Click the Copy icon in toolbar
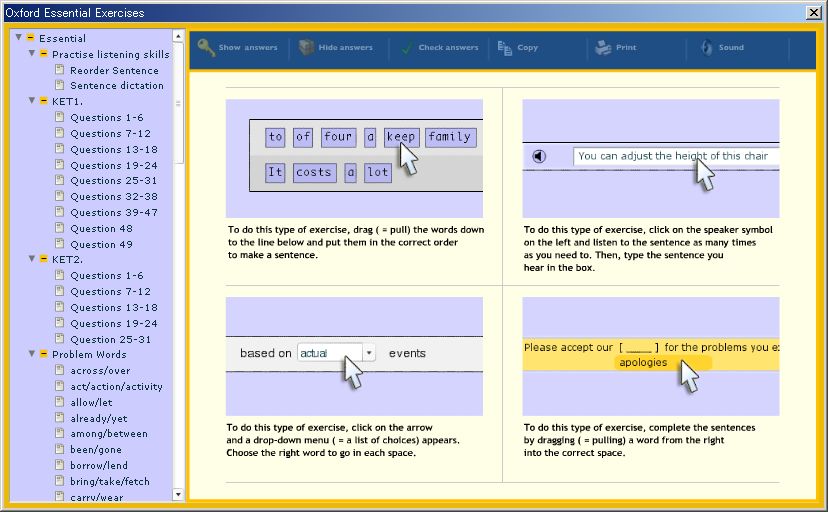This screenshot has height=512, width=828. pyautogui.click(x=505, y=47)
